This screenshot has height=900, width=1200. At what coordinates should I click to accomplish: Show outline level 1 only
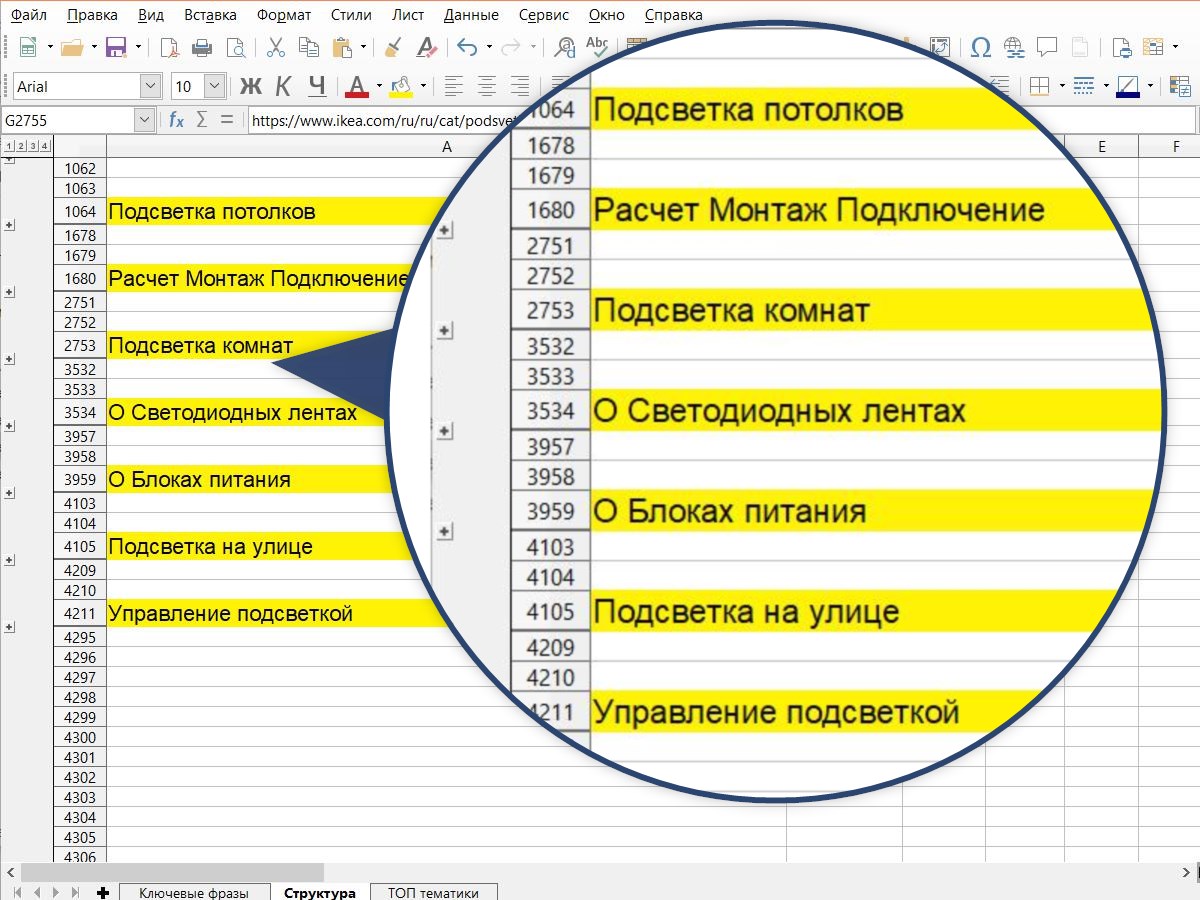pos(8,147)
